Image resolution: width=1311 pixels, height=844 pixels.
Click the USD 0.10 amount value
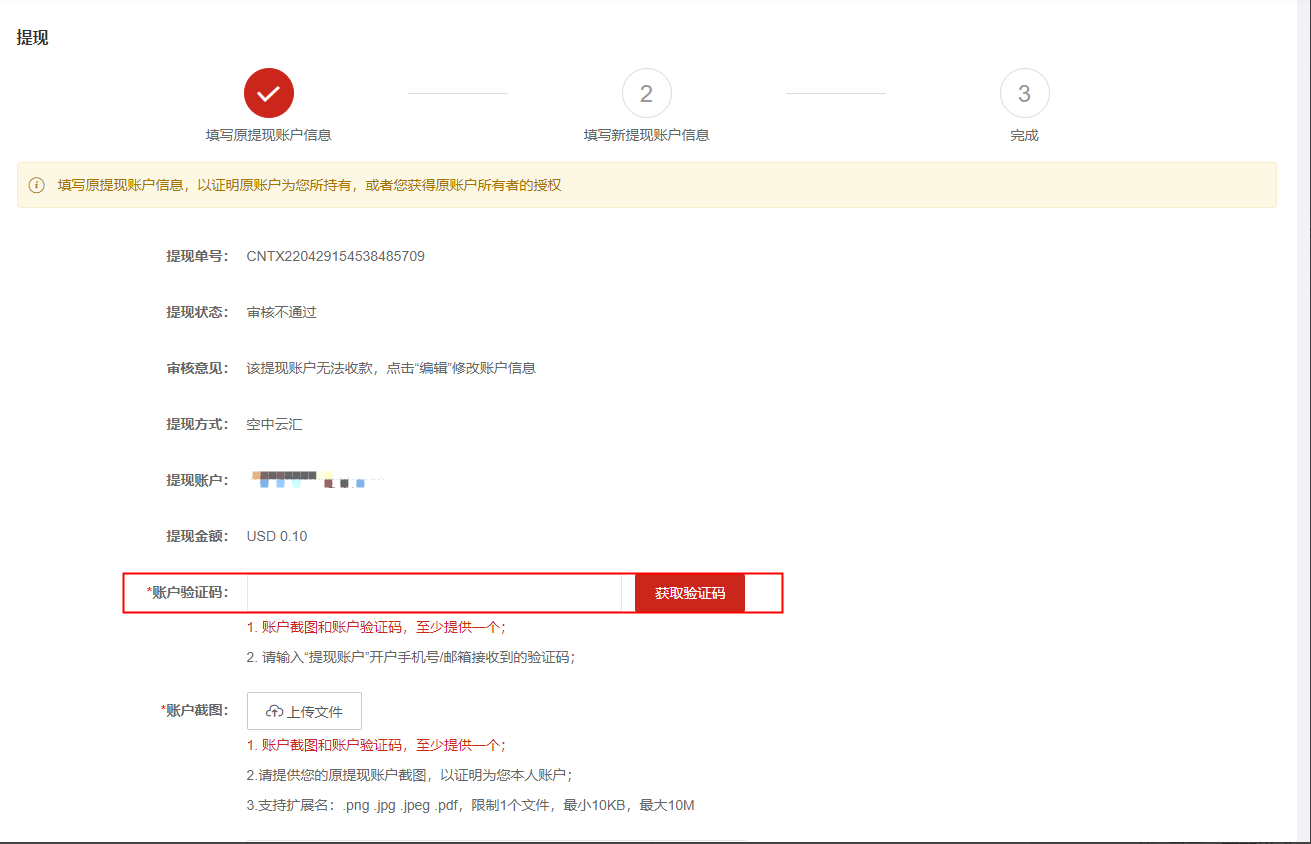point(277,536)
